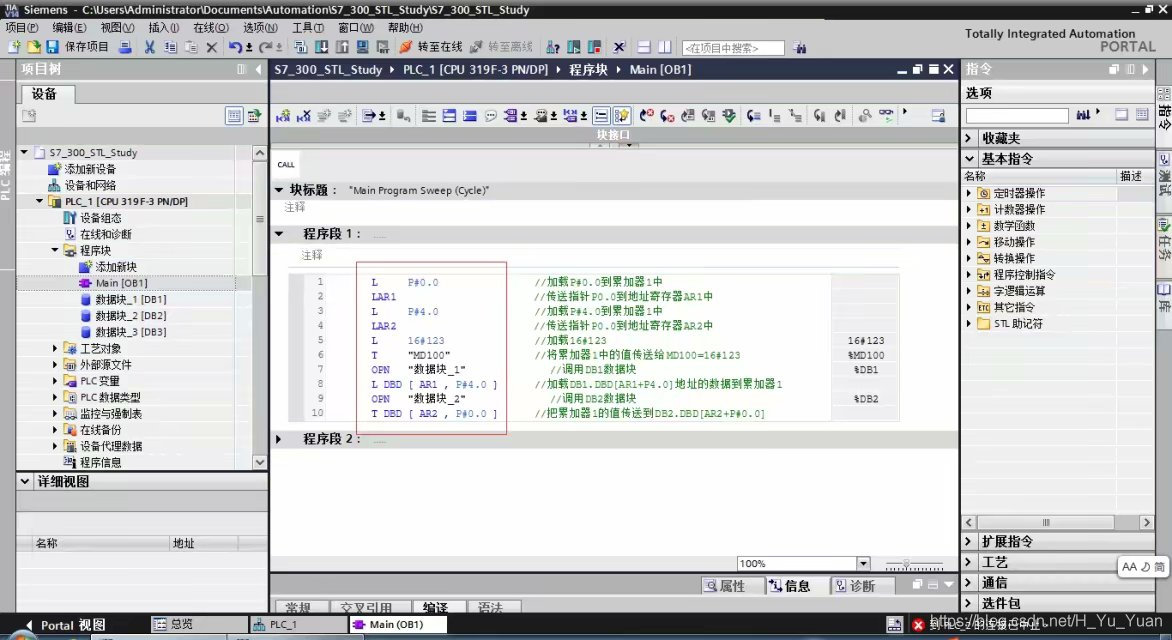Expand 计数器操作 instruction folder

[969, 209]
